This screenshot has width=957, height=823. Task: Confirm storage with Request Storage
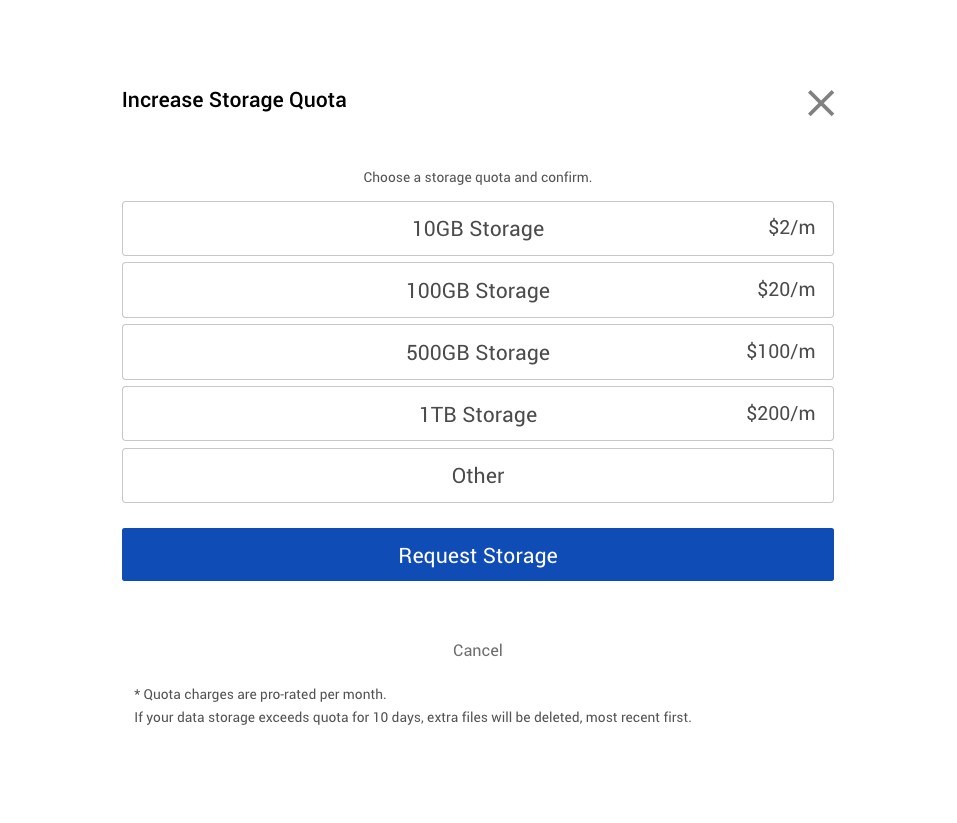[x=477, y=555]
